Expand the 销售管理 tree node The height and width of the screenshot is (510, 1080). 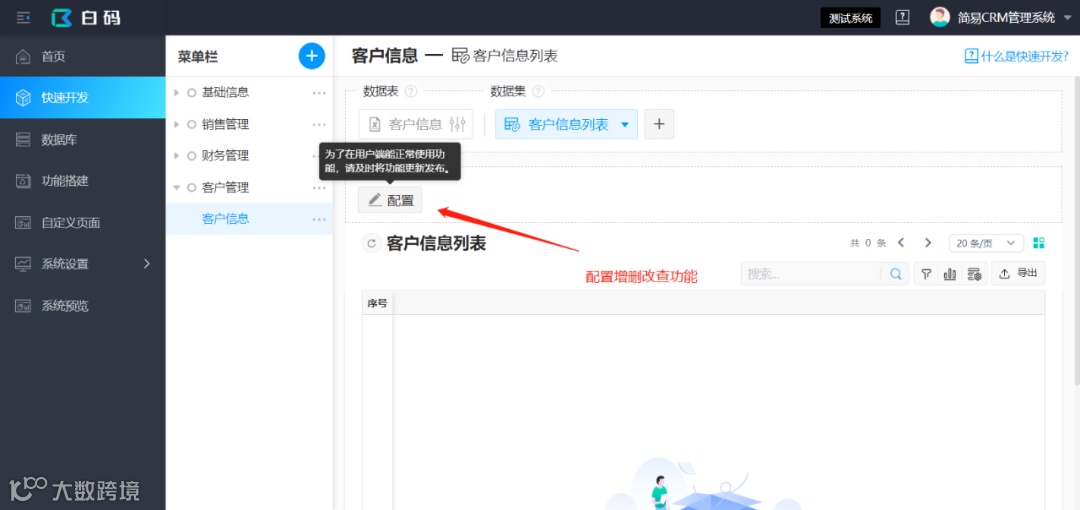[x=176, y=125]
